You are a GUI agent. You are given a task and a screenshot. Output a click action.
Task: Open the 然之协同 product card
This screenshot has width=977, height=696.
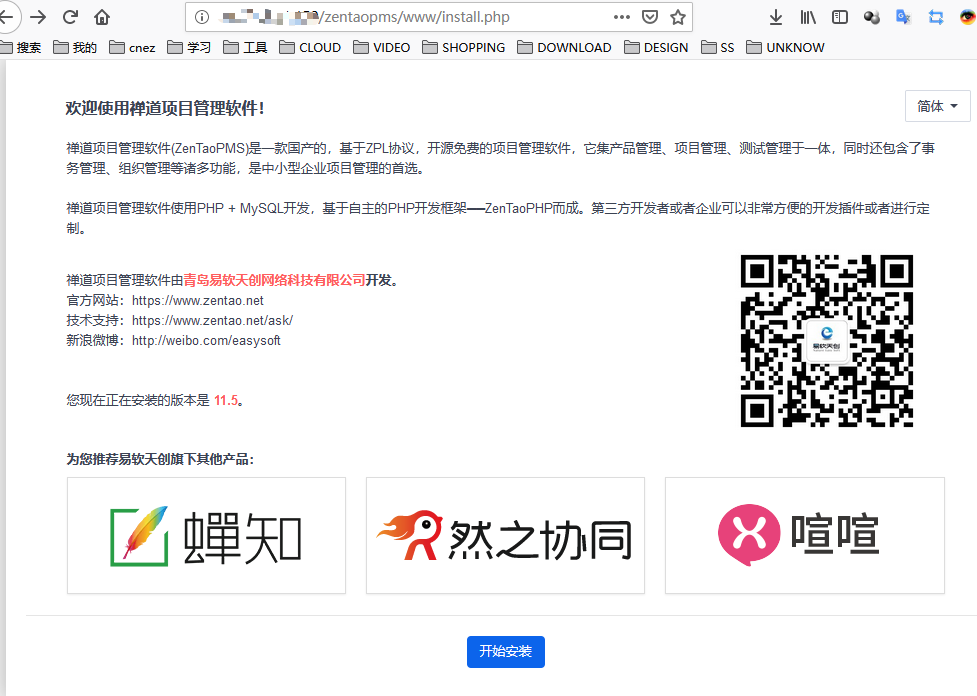pyautogui.click(x=505, y=536)
